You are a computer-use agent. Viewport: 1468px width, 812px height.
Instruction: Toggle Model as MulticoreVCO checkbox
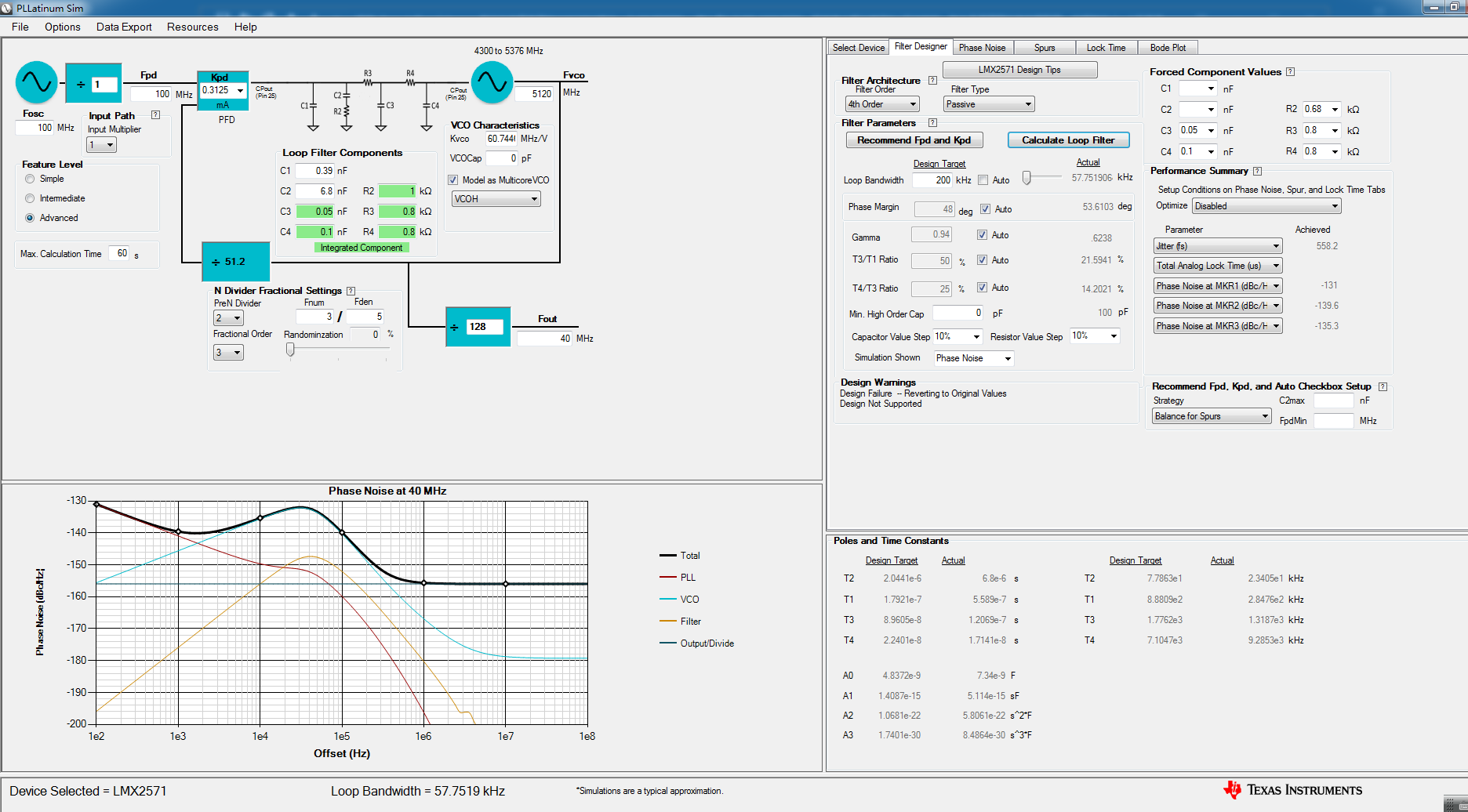(452, 180)
